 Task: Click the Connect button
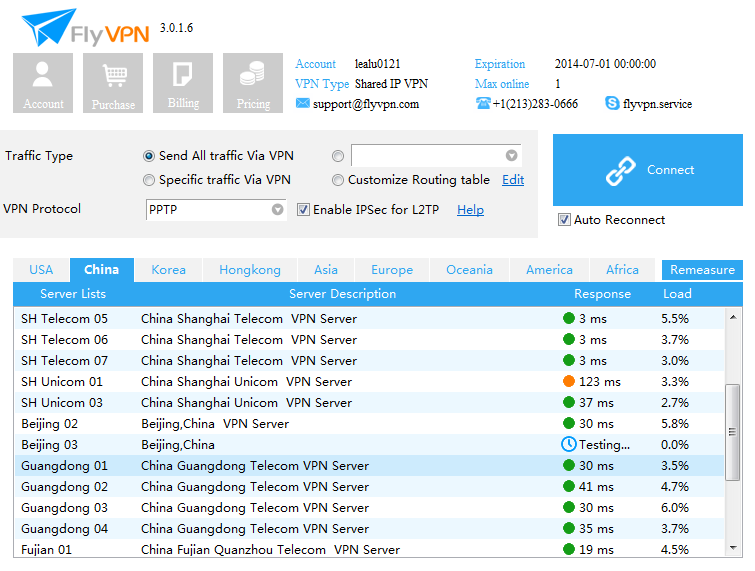tap(648, 170)
